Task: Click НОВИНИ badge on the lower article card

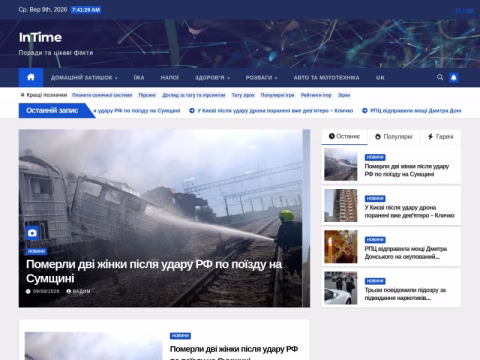Action: 180,336
